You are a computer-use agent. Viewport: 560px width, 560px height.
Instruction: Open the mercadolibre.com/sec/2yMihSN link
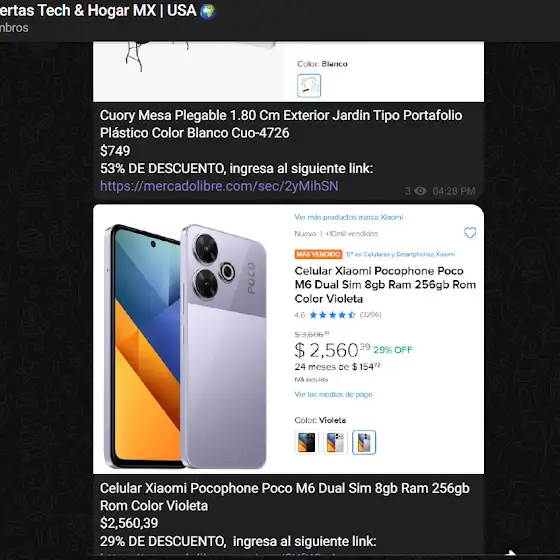point(219,186)
